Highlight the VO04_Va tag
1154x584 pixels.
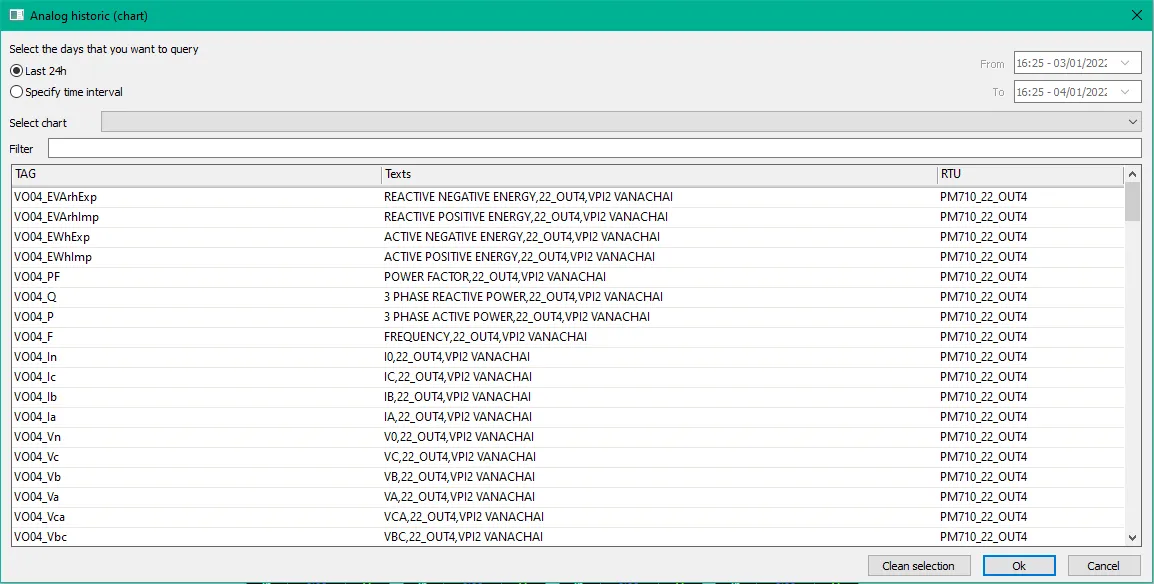(568, 496)
